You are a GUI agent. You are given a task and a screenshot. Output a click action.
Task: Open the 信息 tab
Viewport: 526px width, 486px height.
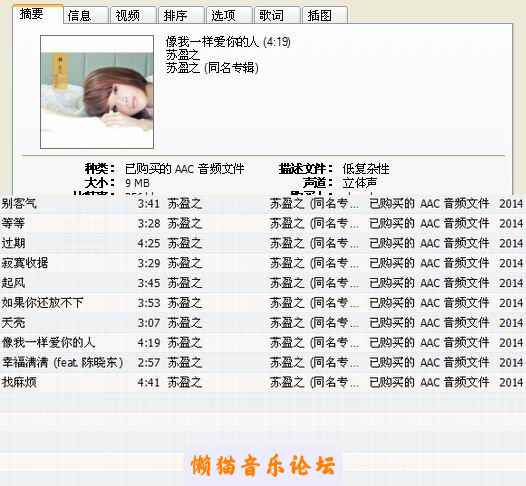[x=86, y=15]
